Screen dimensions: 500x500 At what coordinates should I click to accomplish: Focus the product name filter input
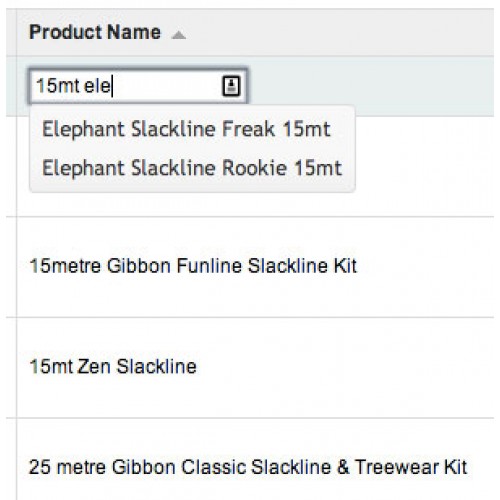pos(138,86)
